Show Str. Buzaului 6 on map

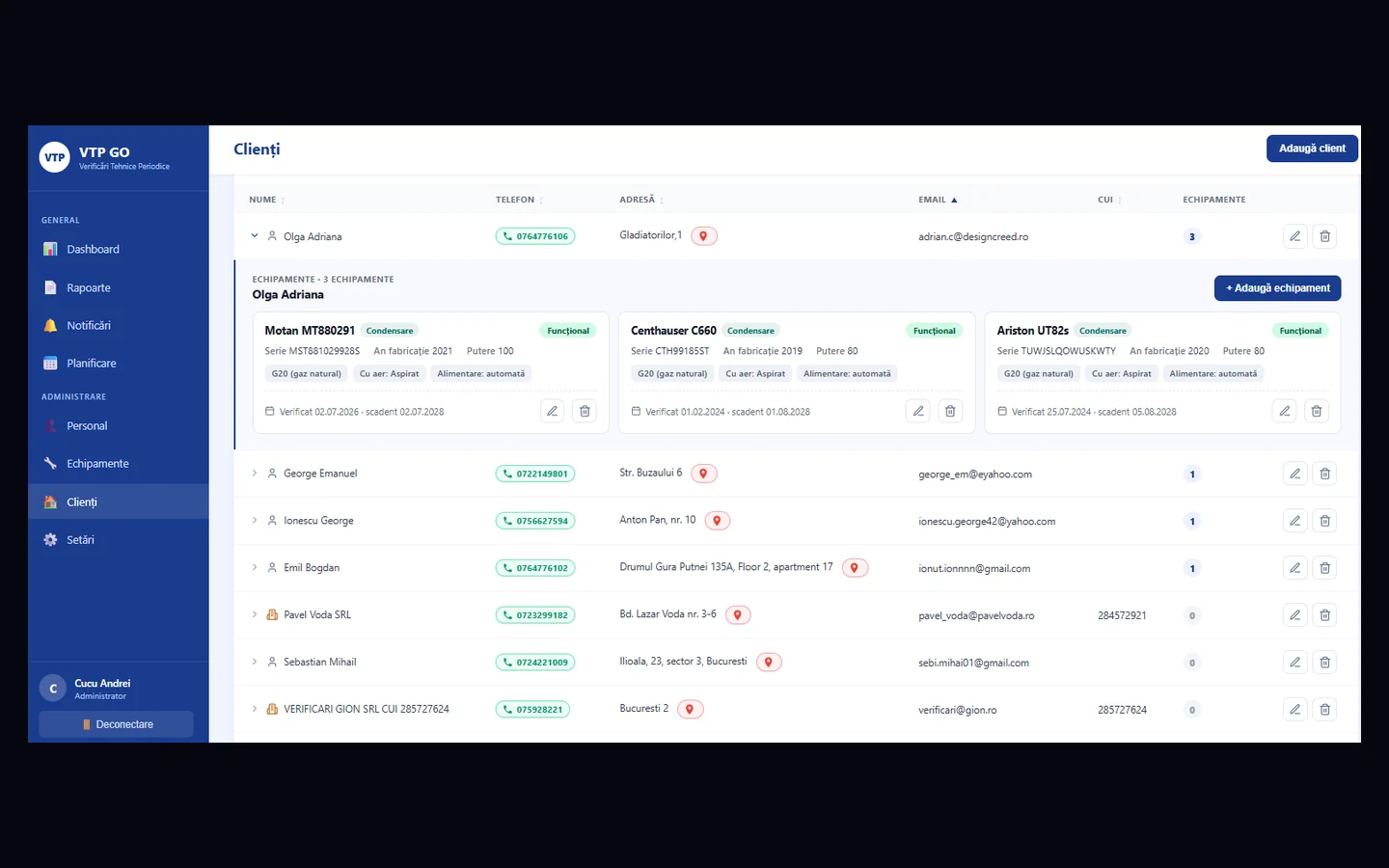[x=704, y=474]
